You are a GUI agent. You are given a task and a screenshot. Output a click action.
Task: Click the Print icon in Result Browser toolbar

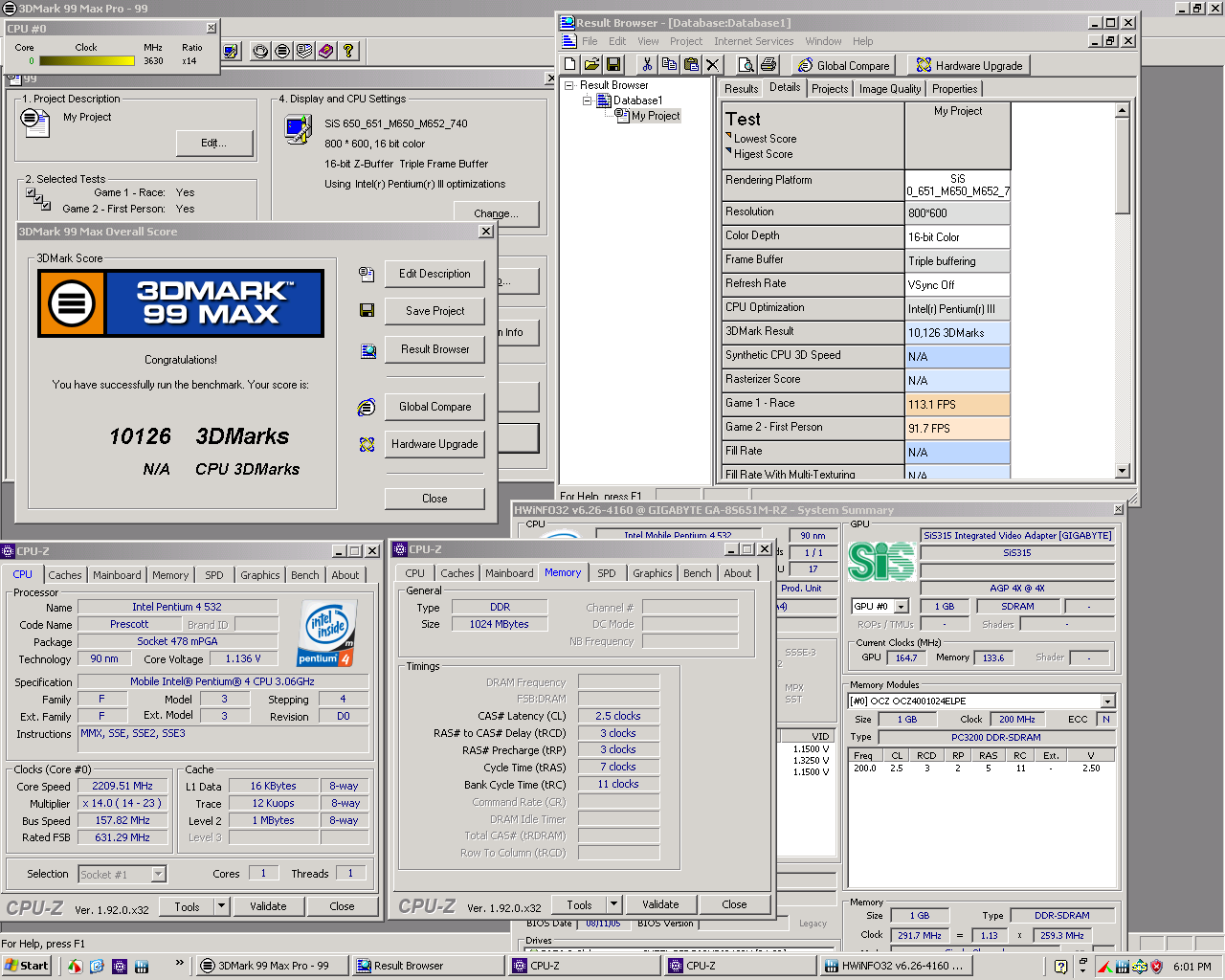(768, 65)
